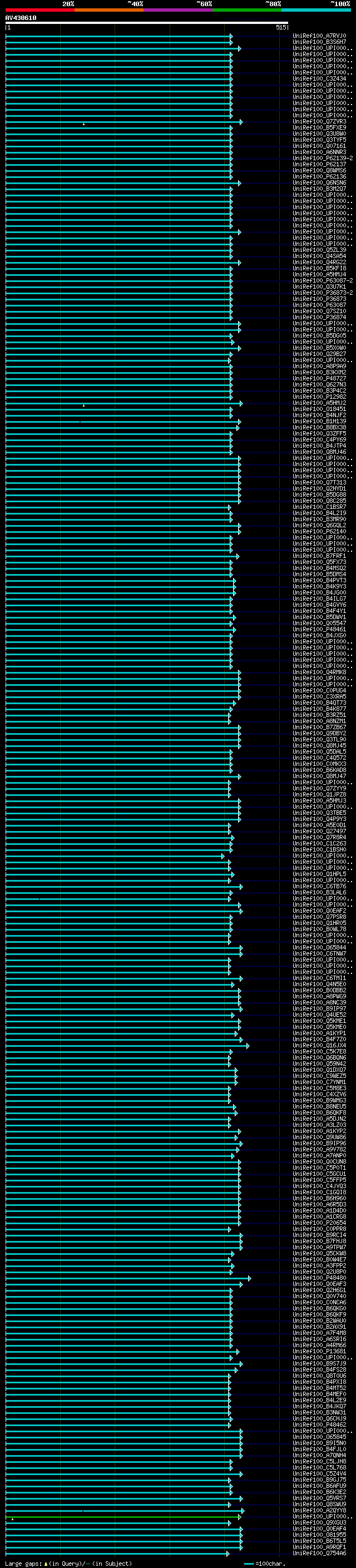
Task: Select hit label UniRef100_Q5ZL39
Action: point(319,250)
